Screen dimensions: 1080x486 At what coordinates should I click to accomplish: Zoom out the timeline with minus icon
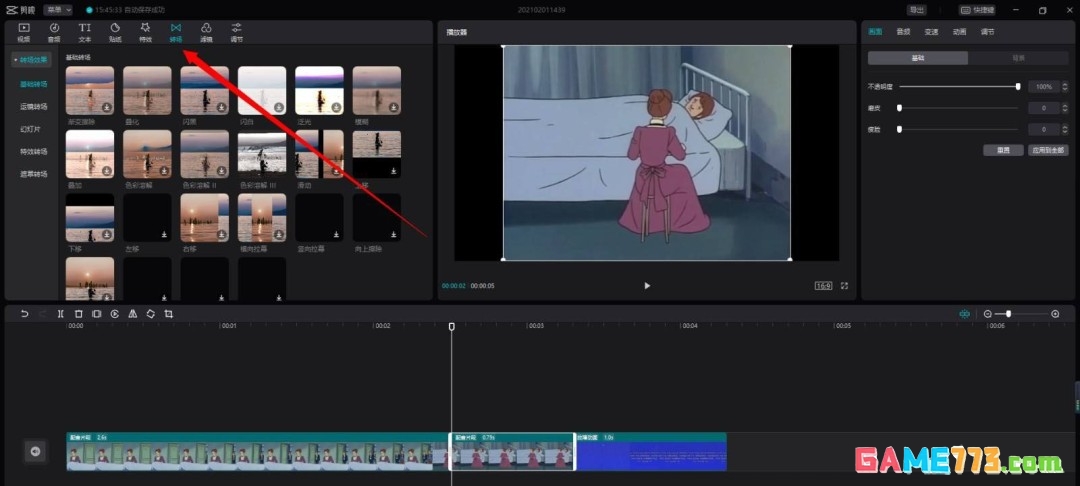click(988, 314)
